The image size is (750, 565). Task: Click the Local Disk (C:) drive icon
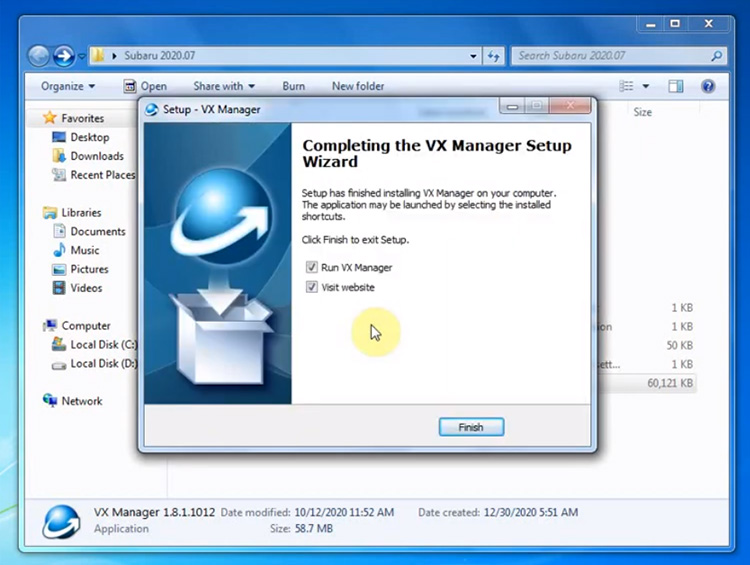pos(59,344)
